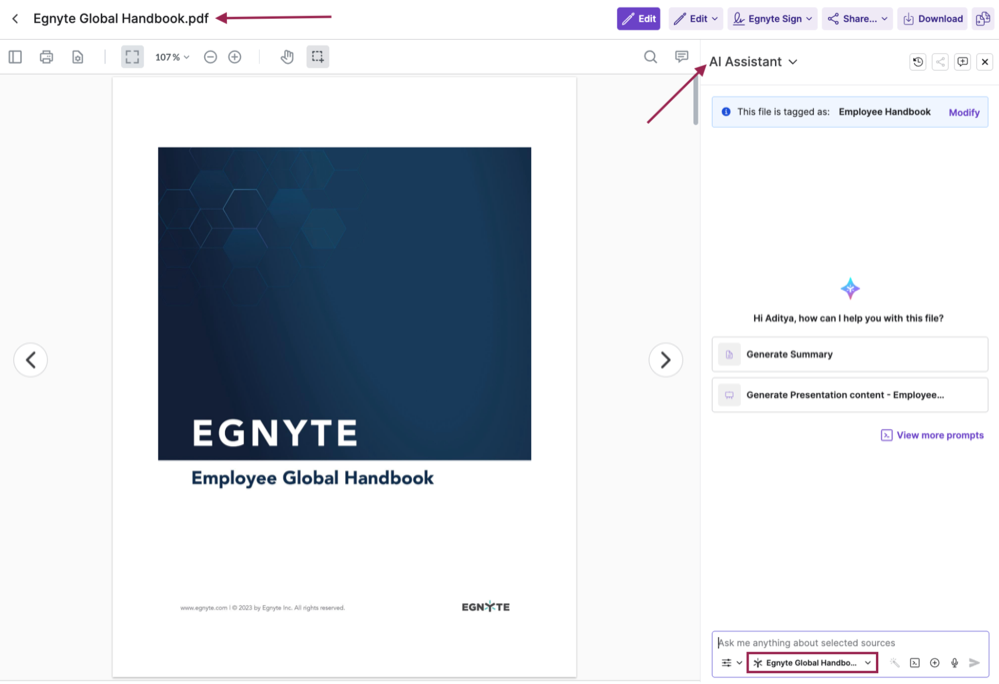The height and width of the screenshot is (684, 999).
Task: Open the comments panel icon
Action: [682, 57]
